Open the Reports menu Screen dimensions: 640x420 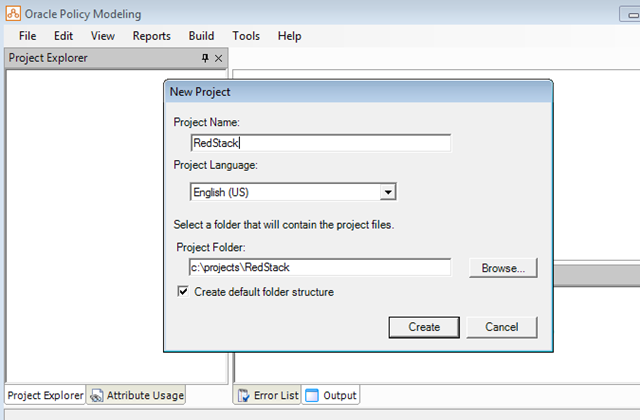click(x=151, y=36)
